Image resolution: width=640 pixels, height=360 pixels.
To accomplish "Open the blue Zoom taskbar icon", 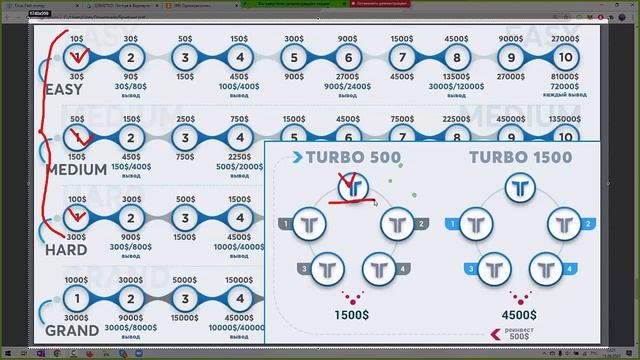I will (x=139, y=353).
